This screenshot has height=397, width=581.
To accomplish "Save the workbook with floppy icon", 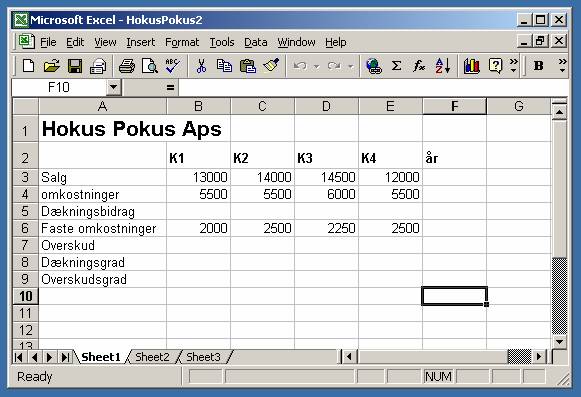I will pyautogui.click(x=75, y=66).
